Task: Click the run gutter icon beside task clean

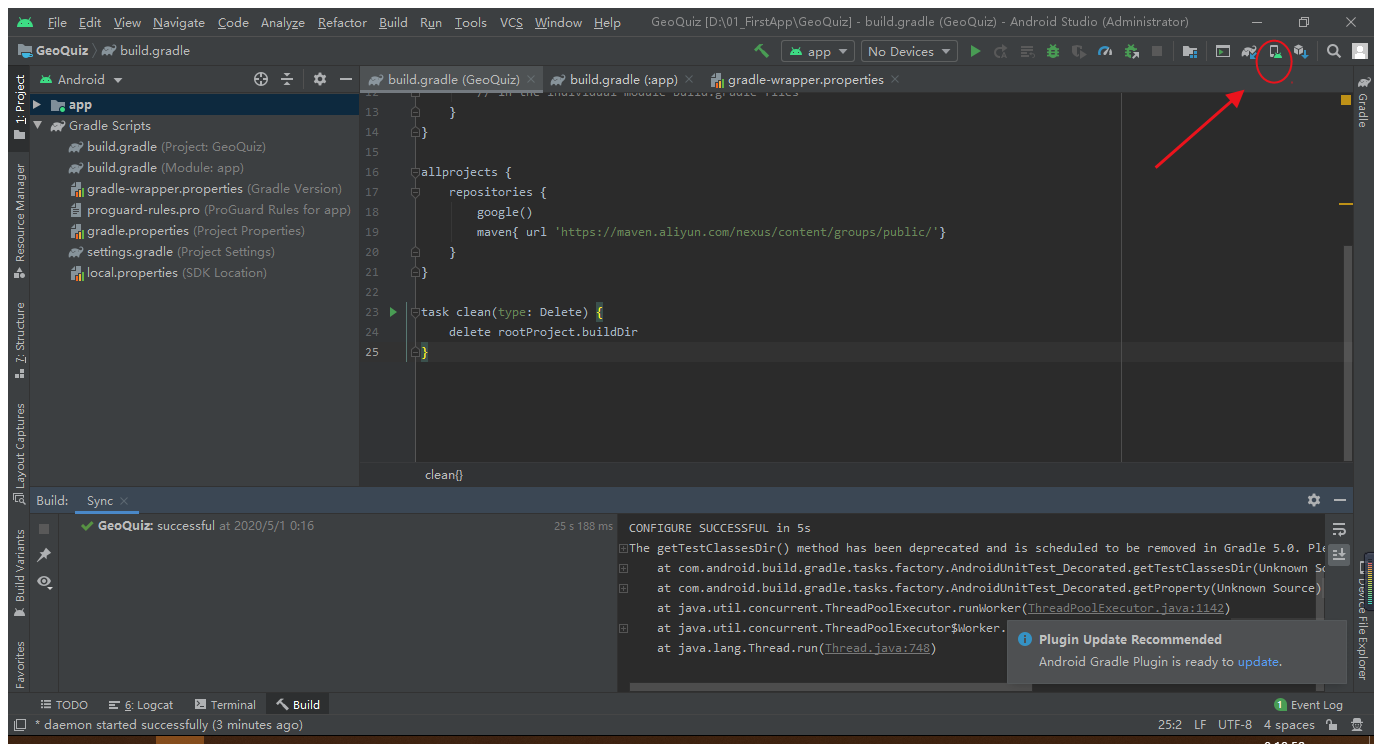Action: 393,312
